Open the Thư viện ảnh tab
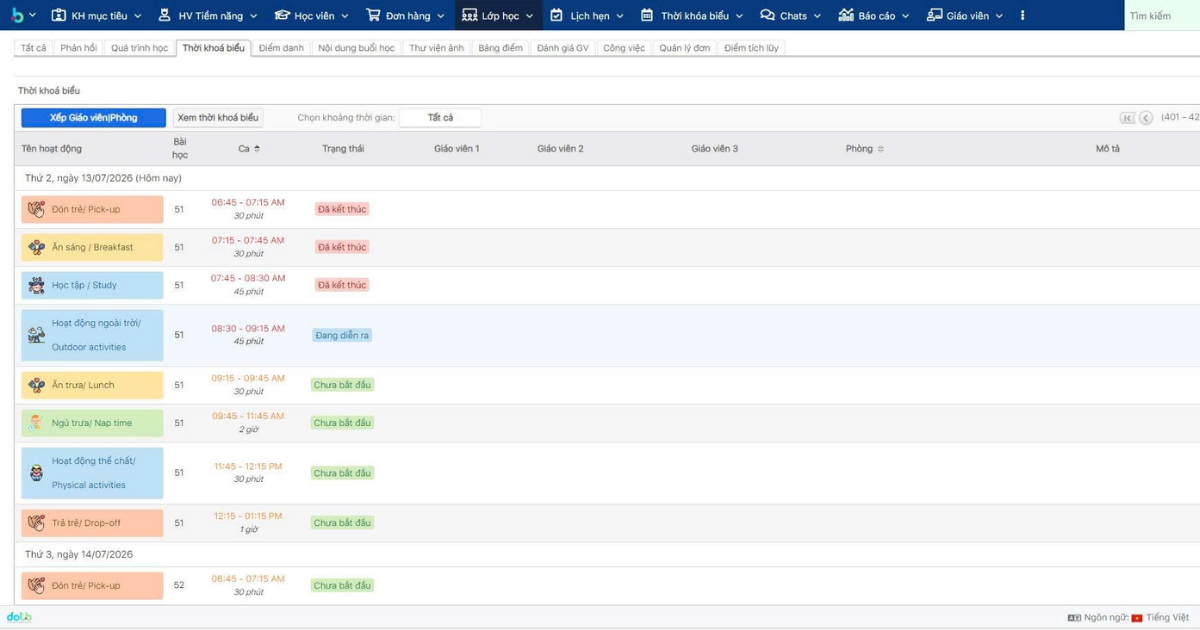Image resolution: width=1200 pixels, height=630 pixels. pyautogui.click(x=437, y=48)
